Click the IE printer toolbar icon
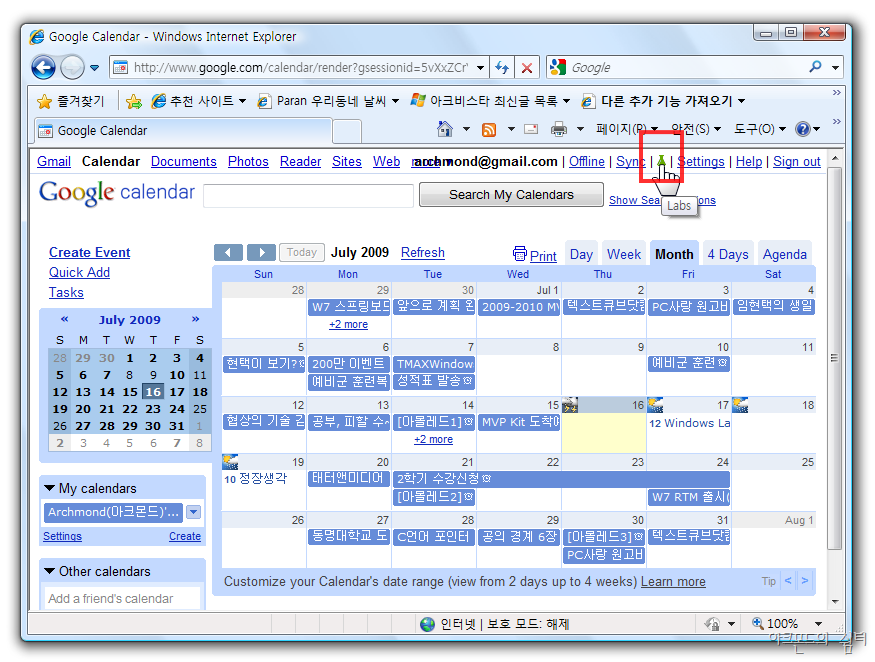Viewport: 875px width, 662px height. [559, 130]
